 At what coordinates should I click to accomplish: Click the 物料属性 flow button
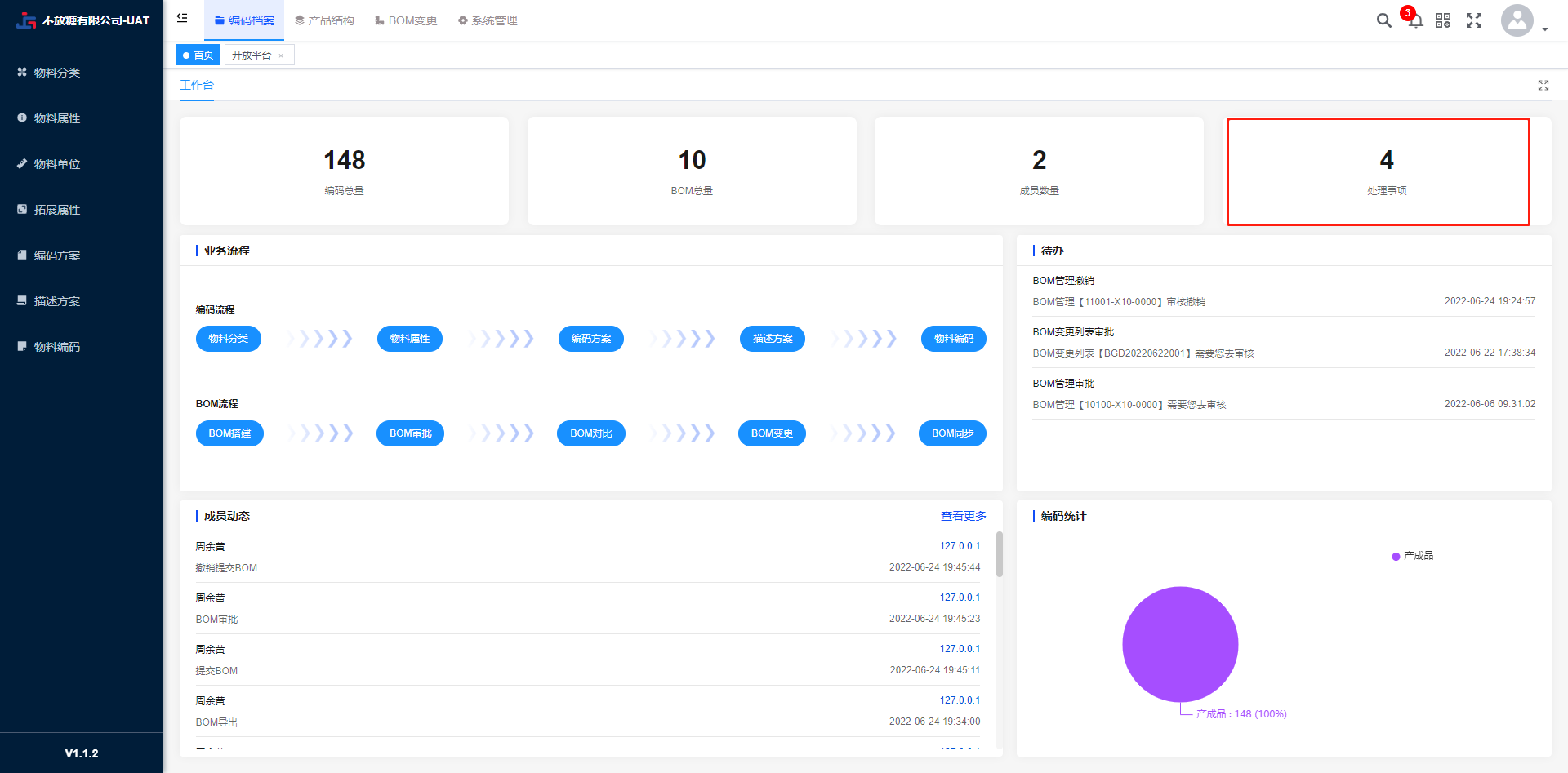coord(410,339)
